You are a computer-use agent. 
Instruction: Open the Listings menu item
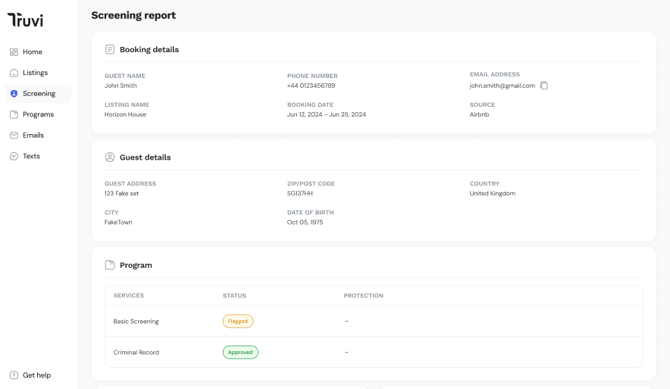coord(38,73)
